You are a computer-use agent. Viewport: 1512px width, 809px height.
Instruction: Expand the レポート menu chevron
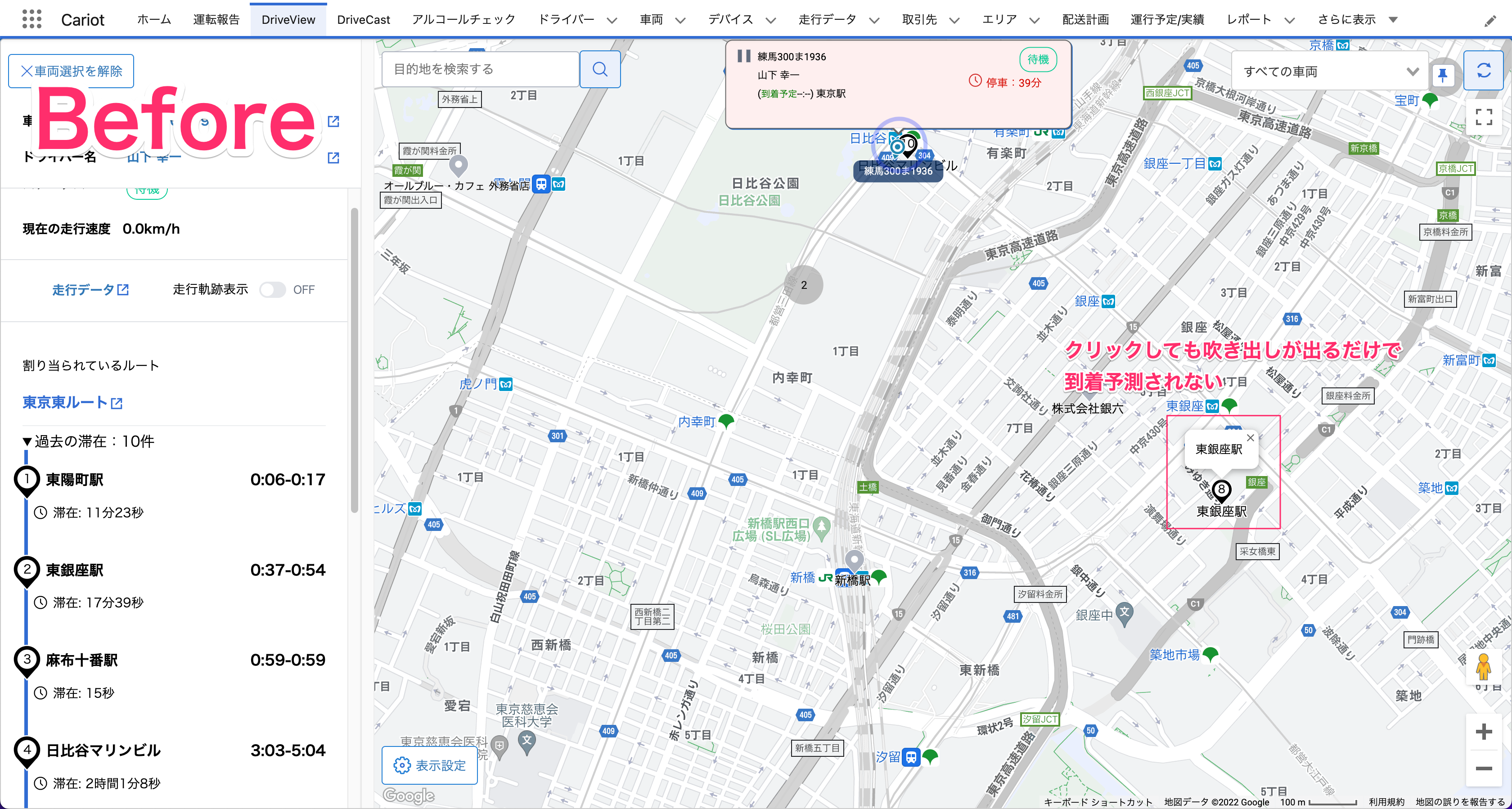1289,21
